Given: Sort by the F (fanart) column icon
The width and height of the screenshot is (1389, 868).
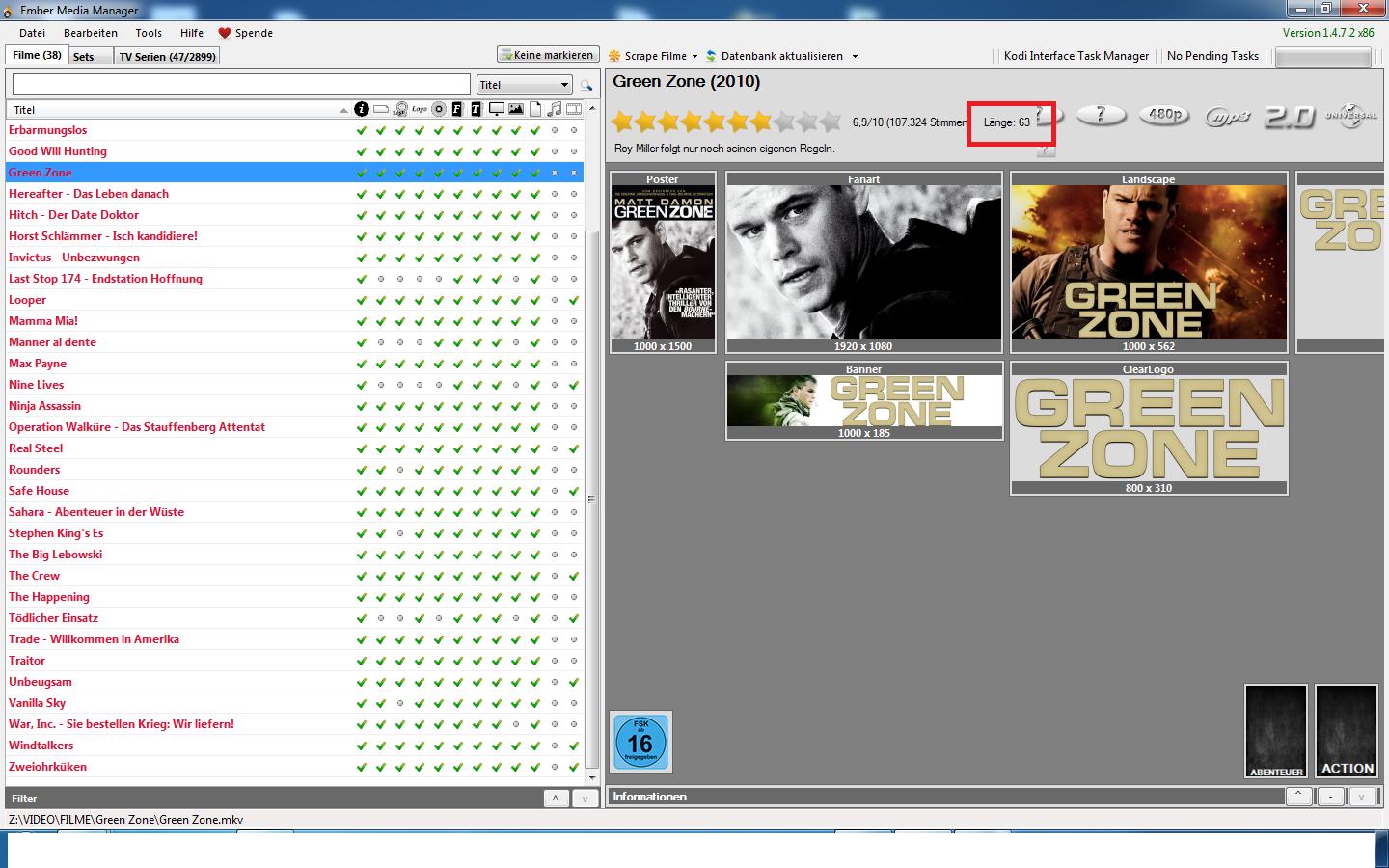Looking at the screenshot, I should [x=458, y=109].
